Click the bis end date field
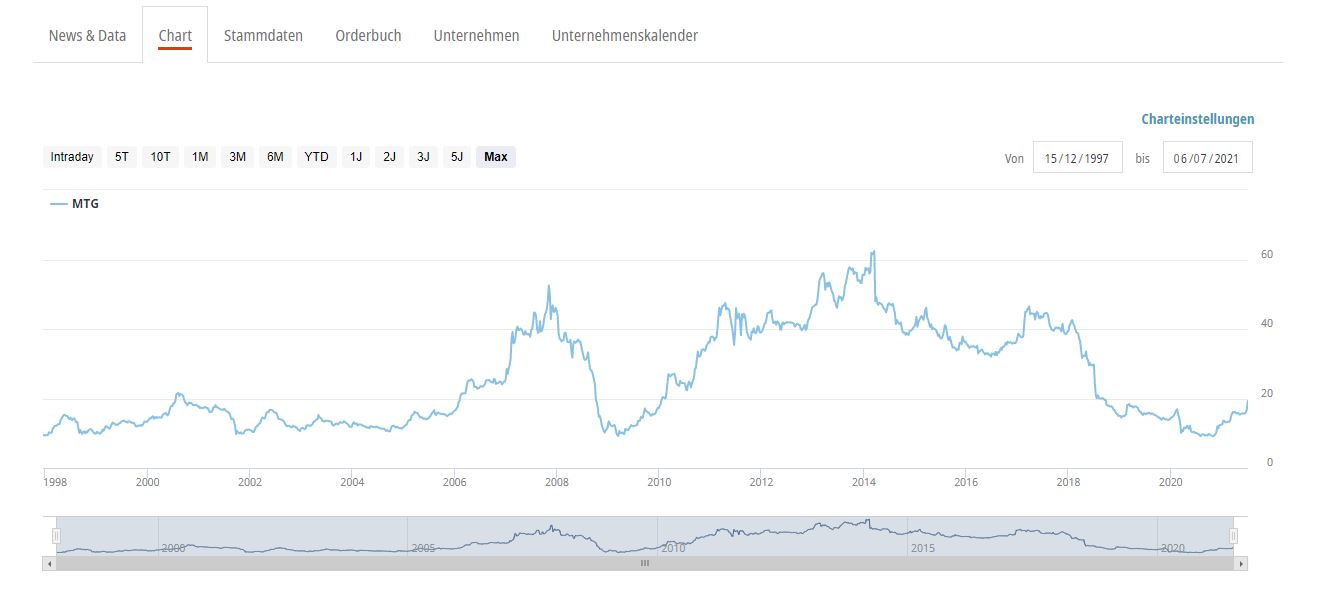Screen dimensions: 1321x590 coord(1207,158)
